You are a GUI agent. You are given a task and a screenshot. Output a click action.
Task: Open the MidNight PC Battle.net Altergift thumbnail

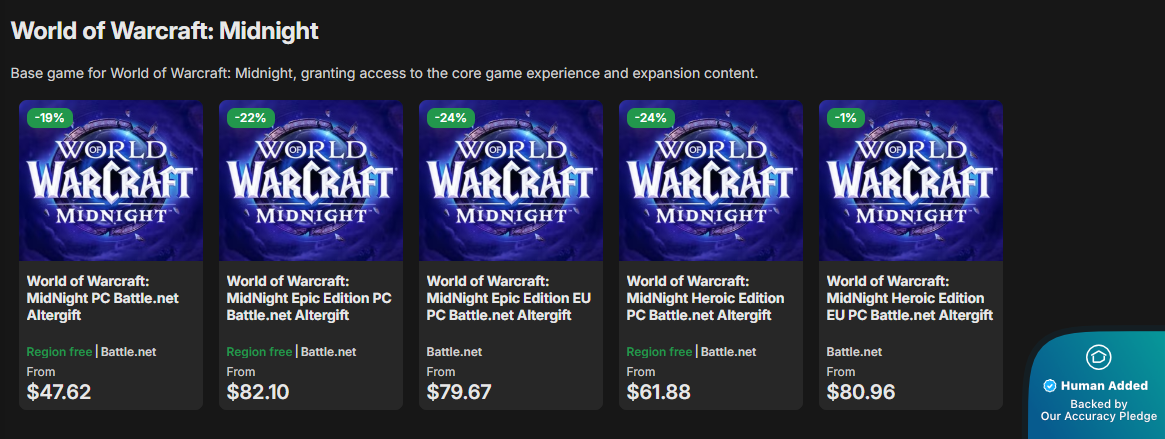(x=111, y=181)
